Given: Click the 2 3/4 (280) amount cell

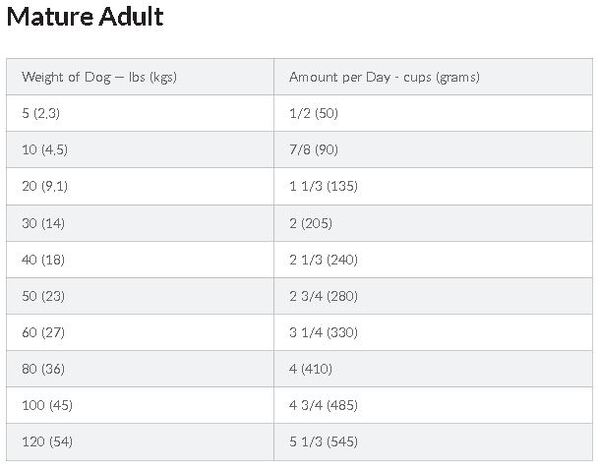Looking at the screenshot, I should (x=323, y=296).
